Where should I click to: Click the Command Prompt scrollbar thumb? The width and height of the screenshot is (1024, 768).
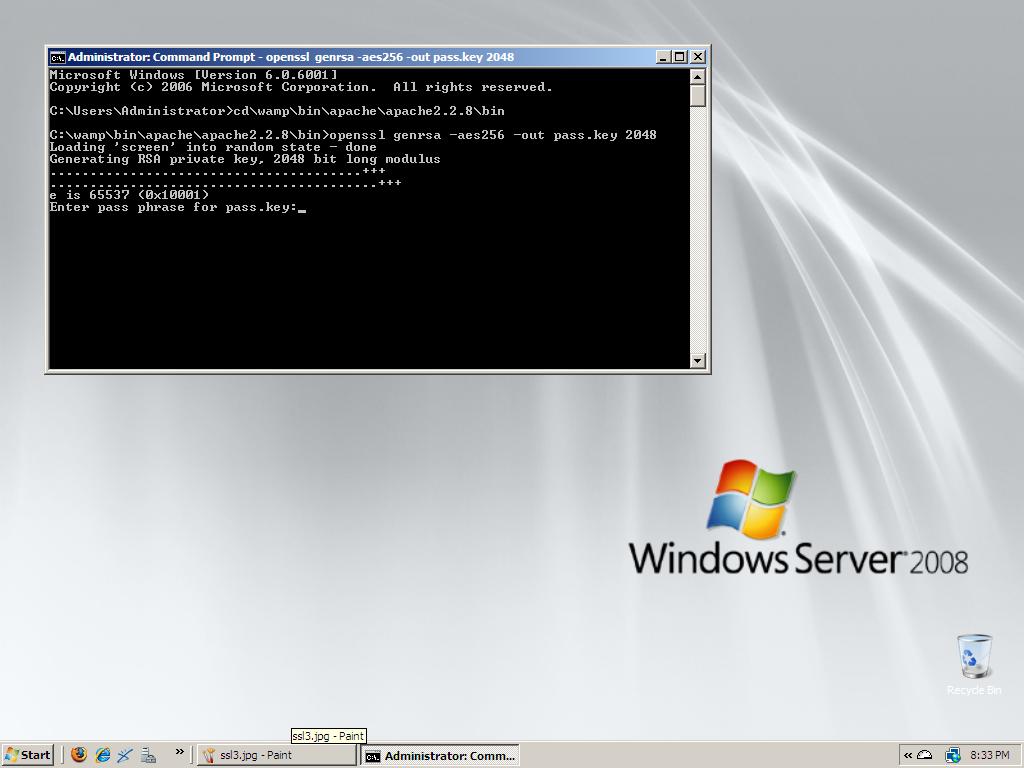(x=698, y=96)
